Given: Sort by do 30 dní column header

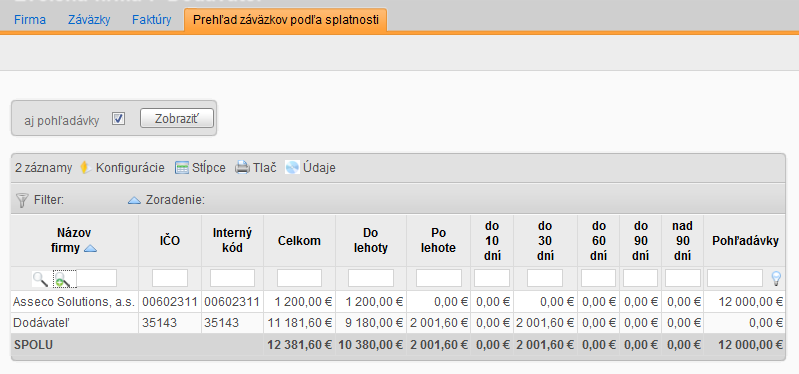Looking at the screenshot, I should pyautogui.click(x=545, y=241).
